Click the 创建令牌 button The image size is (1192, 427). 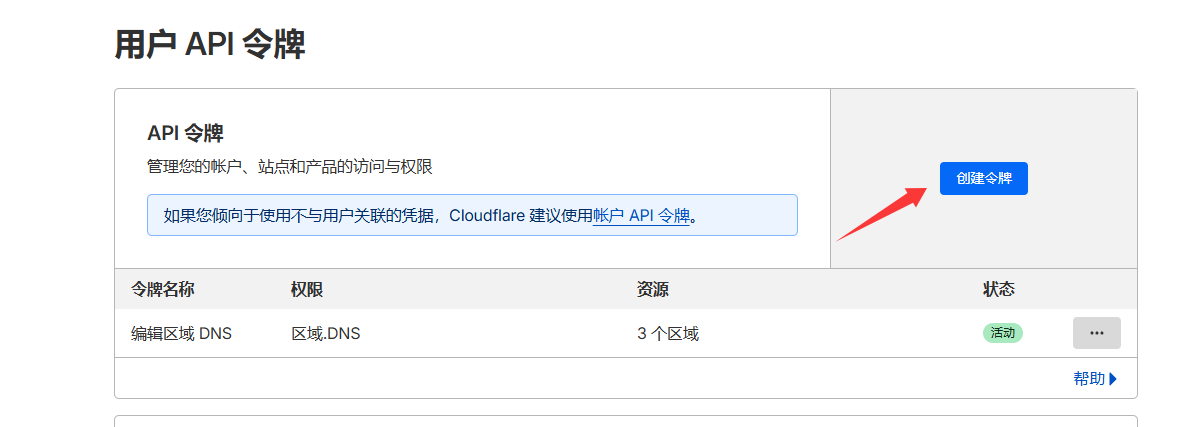(983, 178)
